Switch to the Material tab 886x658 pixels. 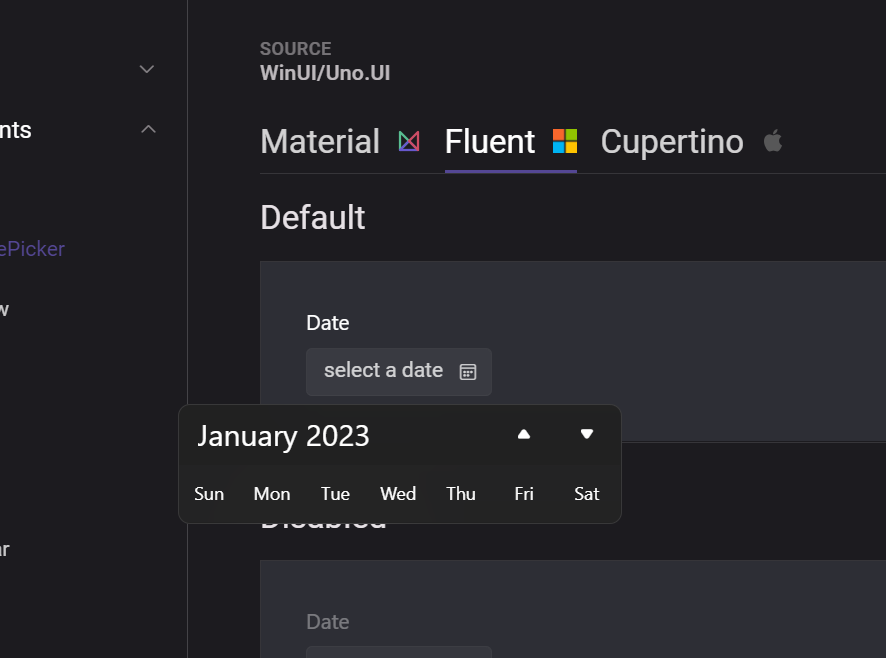coord(320,141)
